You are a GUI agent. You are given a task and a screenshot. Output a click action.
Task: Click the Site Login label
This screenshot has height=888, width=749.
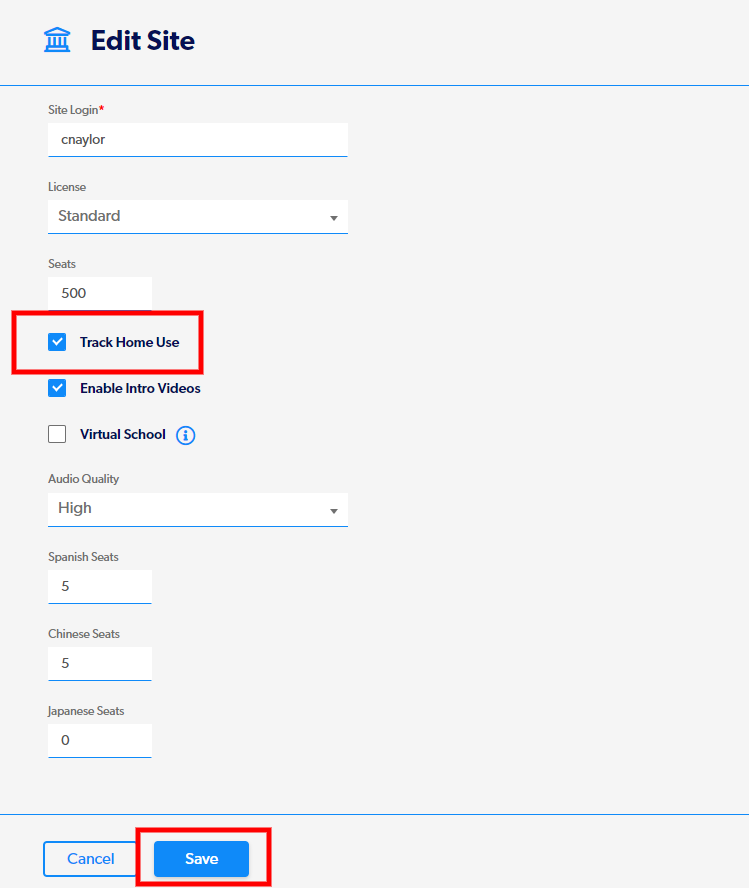[76, 110]
